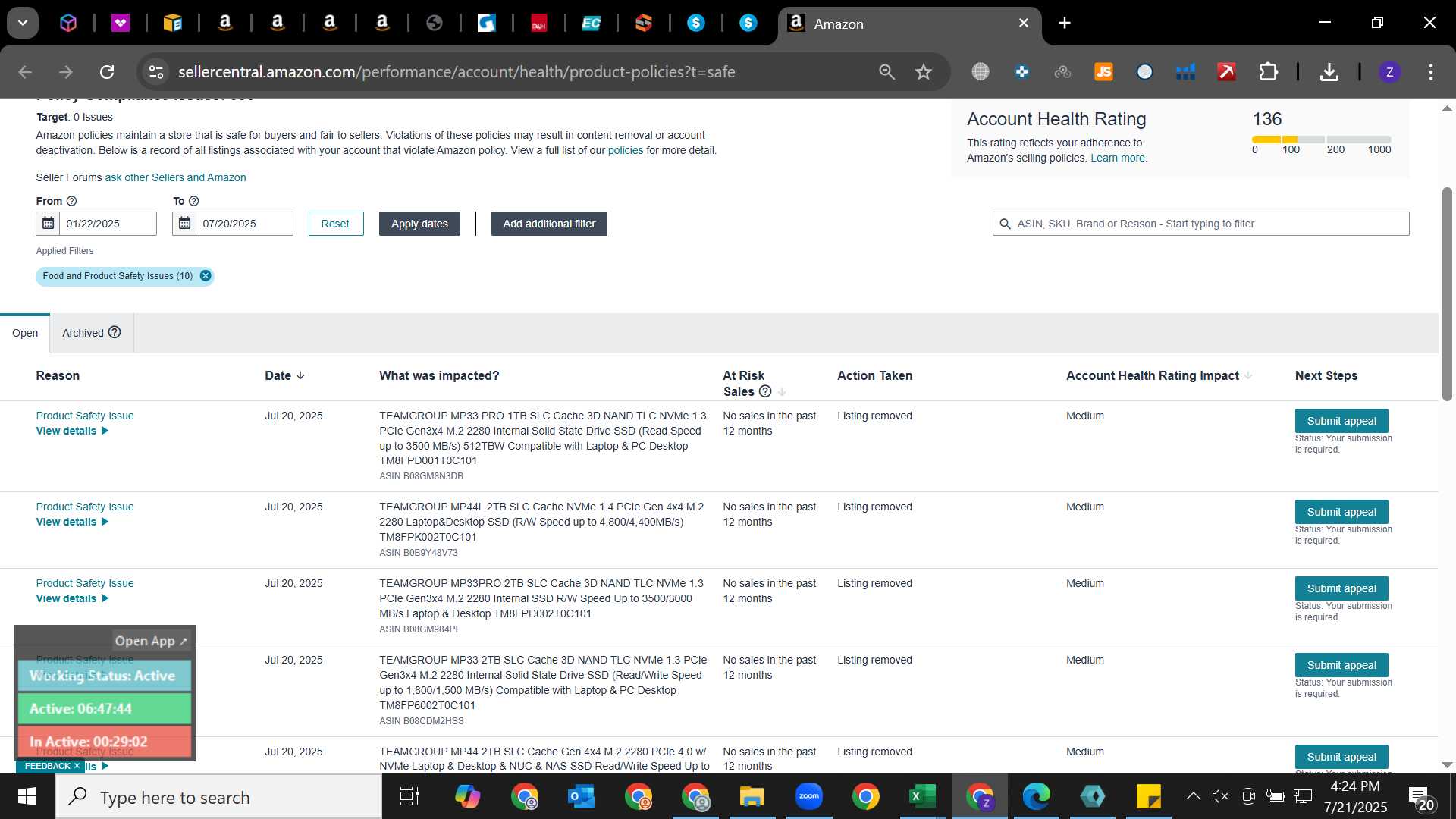Open the Z profile avatar
Screen dimensions: 1456x819
[x=1389, y=72]
